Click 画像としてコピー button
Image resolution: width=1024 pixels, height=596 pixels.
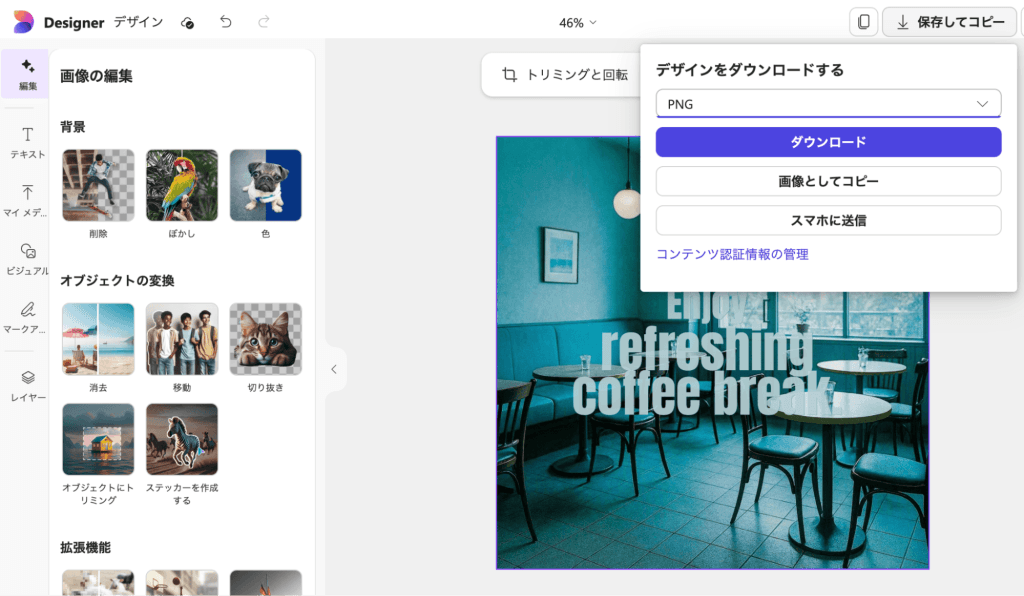(828, 181)
